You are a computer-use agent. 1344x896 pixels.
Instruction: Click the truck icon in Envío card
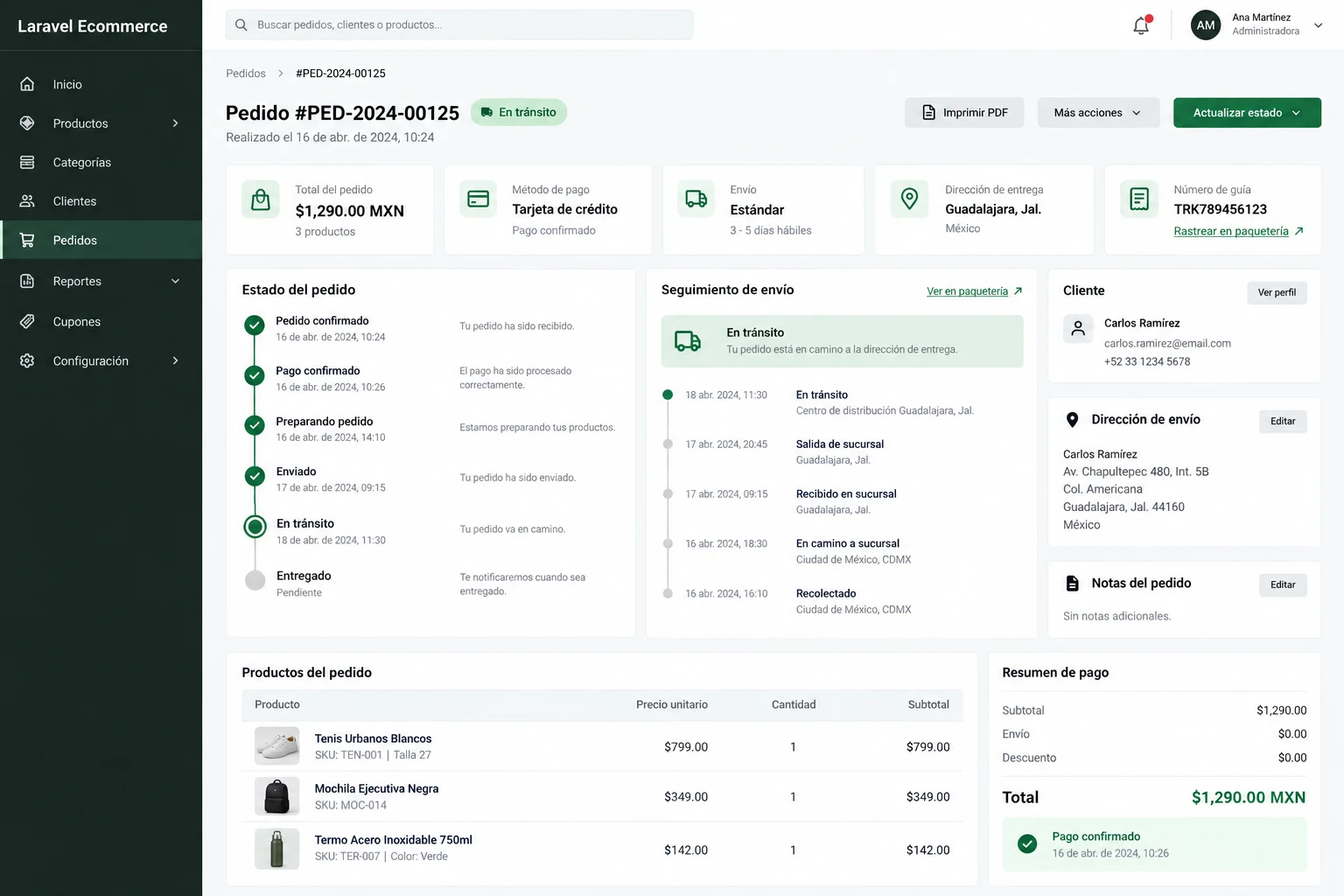696,199
